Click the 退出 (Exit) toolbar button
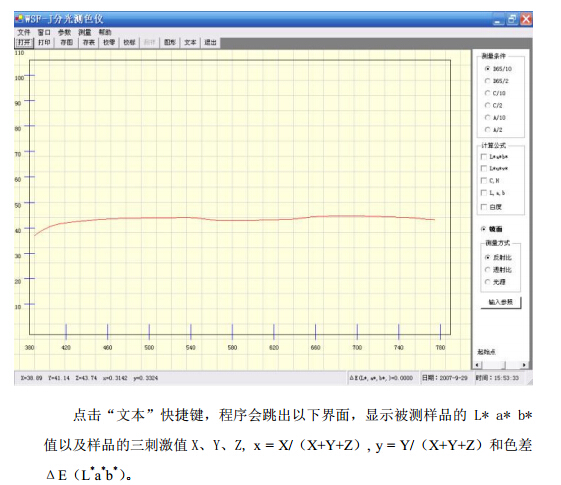The image size is (561, 485). pos(210,43)
